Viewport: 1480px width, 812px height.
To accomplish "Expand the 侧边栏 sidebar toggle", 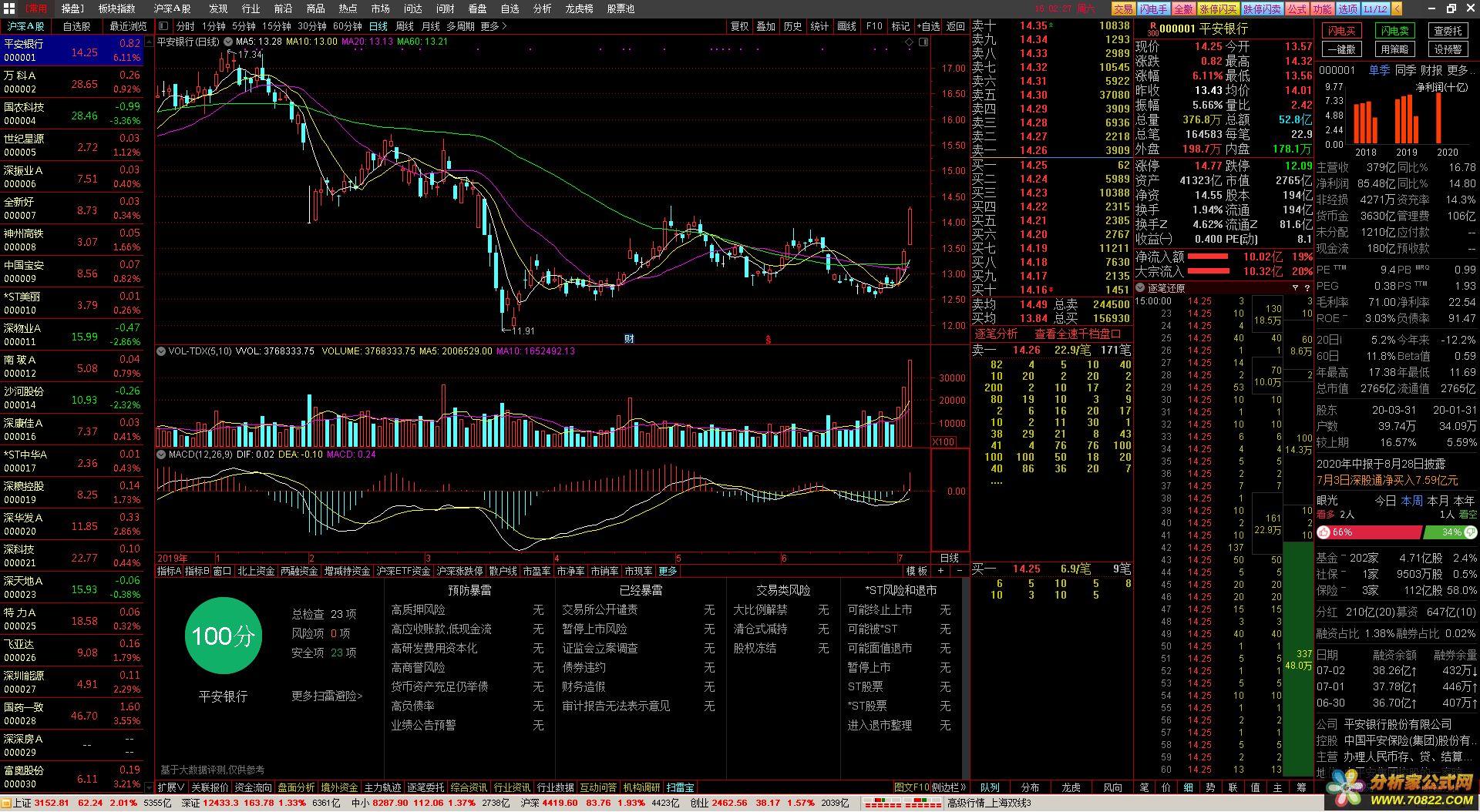I will coord(949,787).
